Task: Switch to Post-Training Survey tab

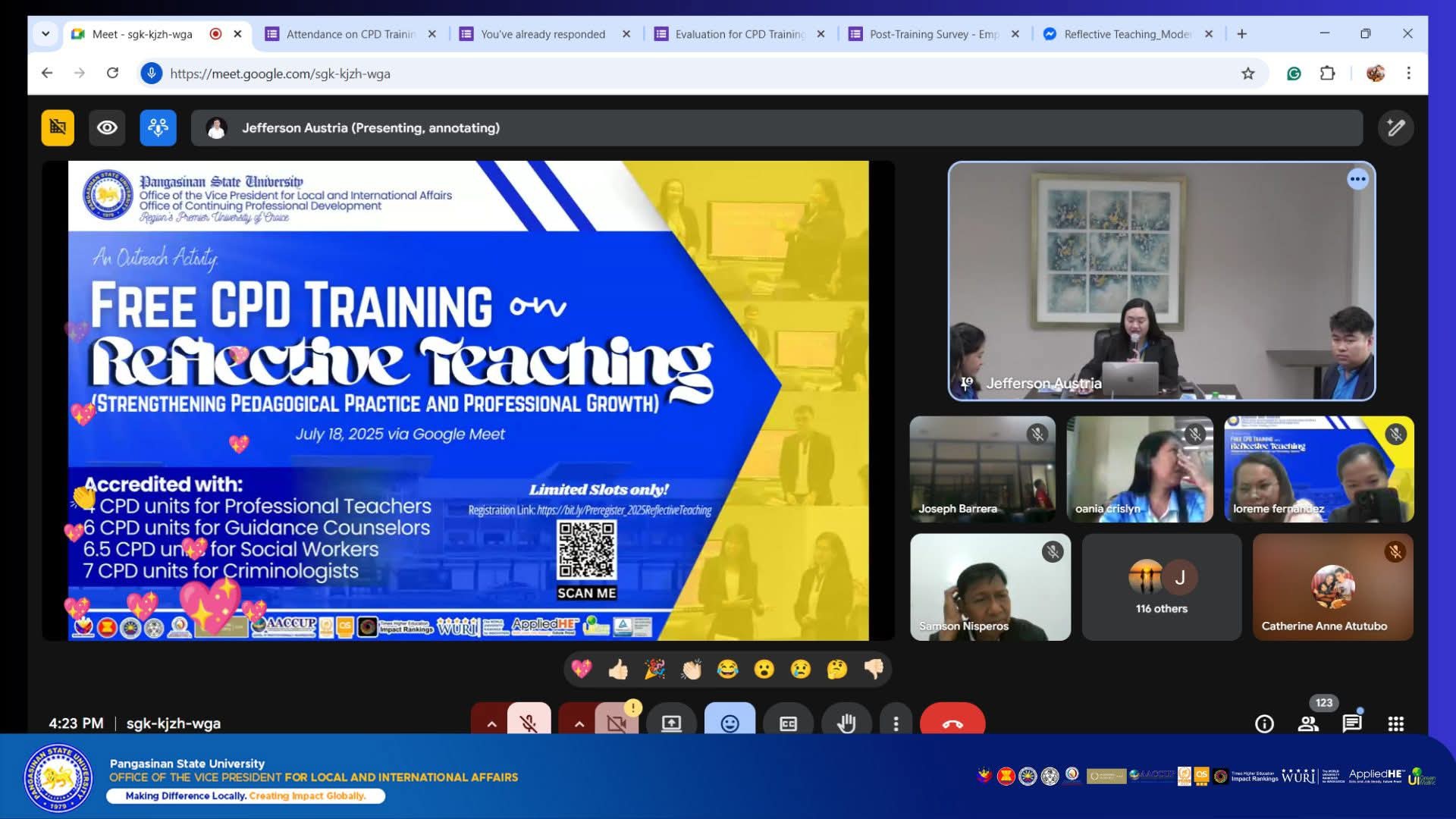Action: tap(934, 34)
